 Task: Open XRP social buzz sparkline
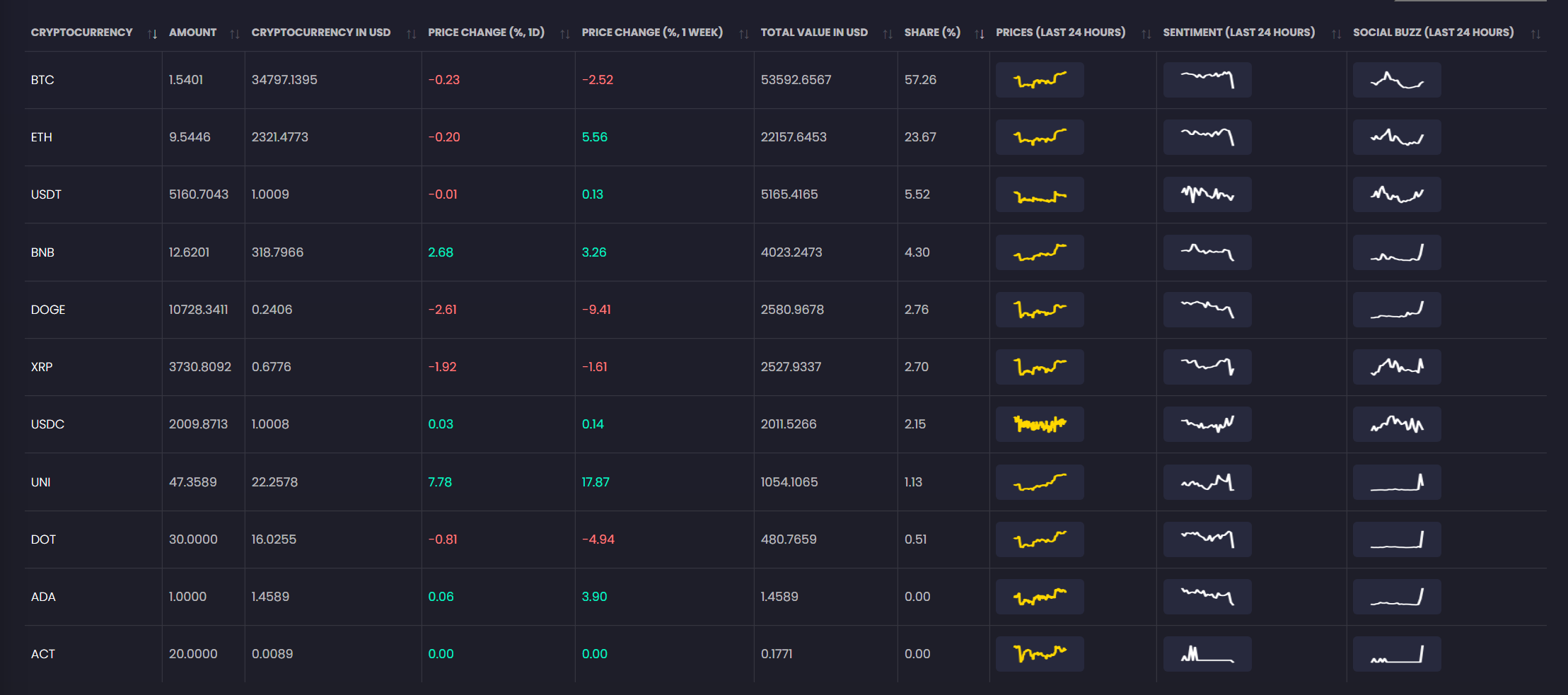[x=1397, y=367]
